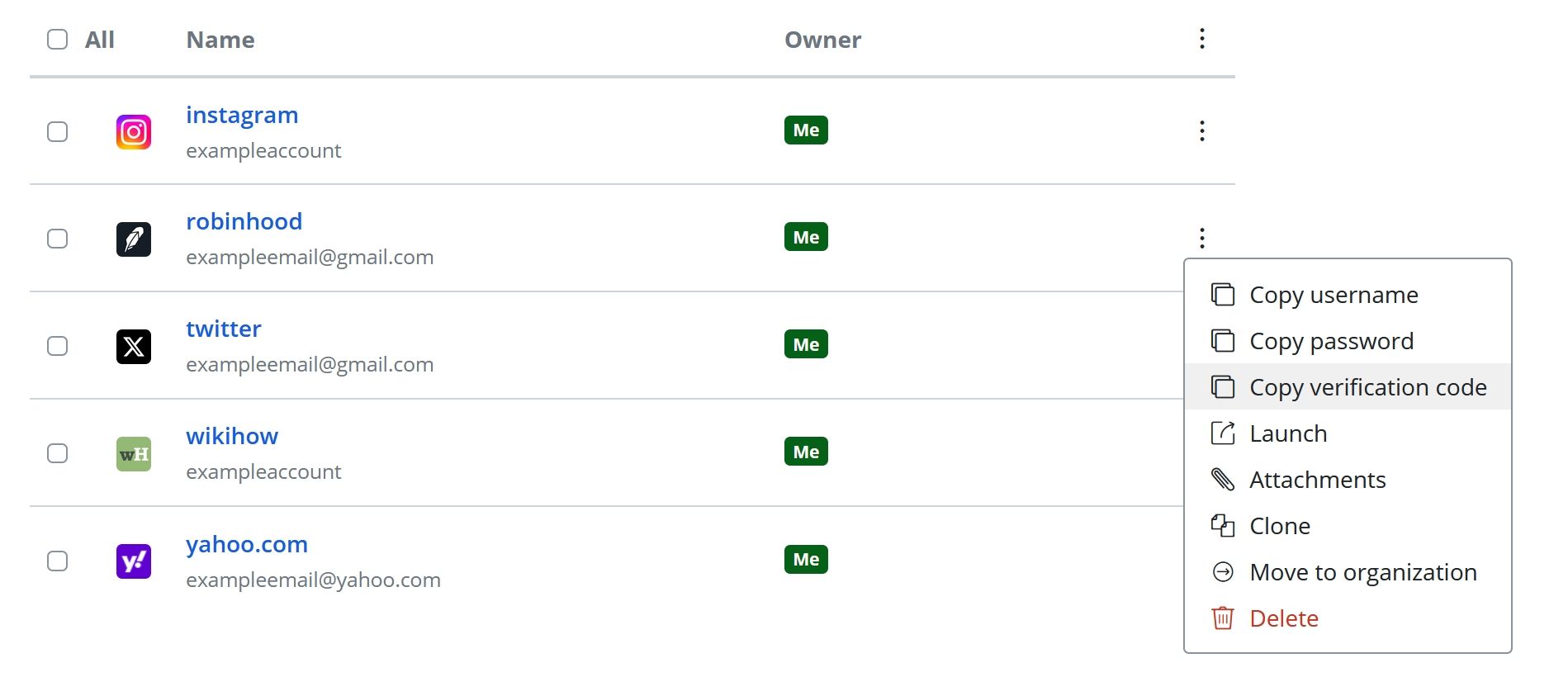1568x677 pixels.
Task: Collapse robinhood row three-dot options menu
Action: [x=1201, y=239]
